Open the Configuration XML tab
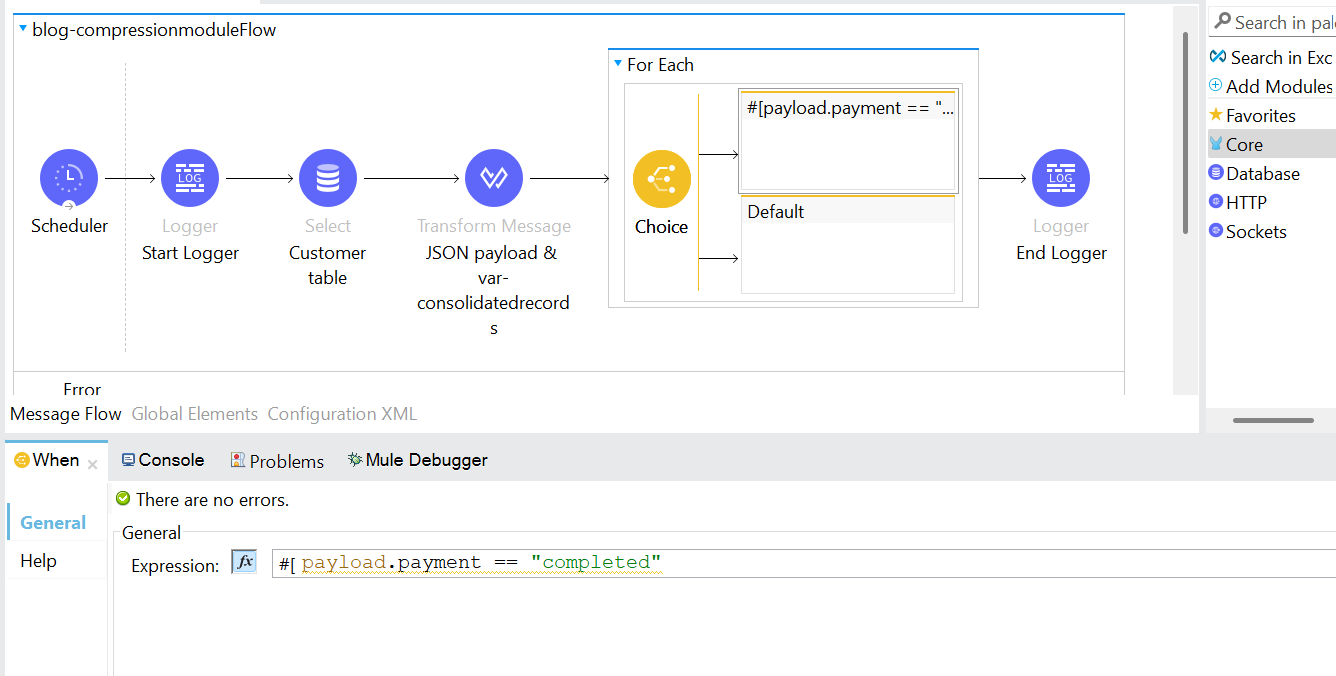1336x676 pixels. tap(342, 414)
